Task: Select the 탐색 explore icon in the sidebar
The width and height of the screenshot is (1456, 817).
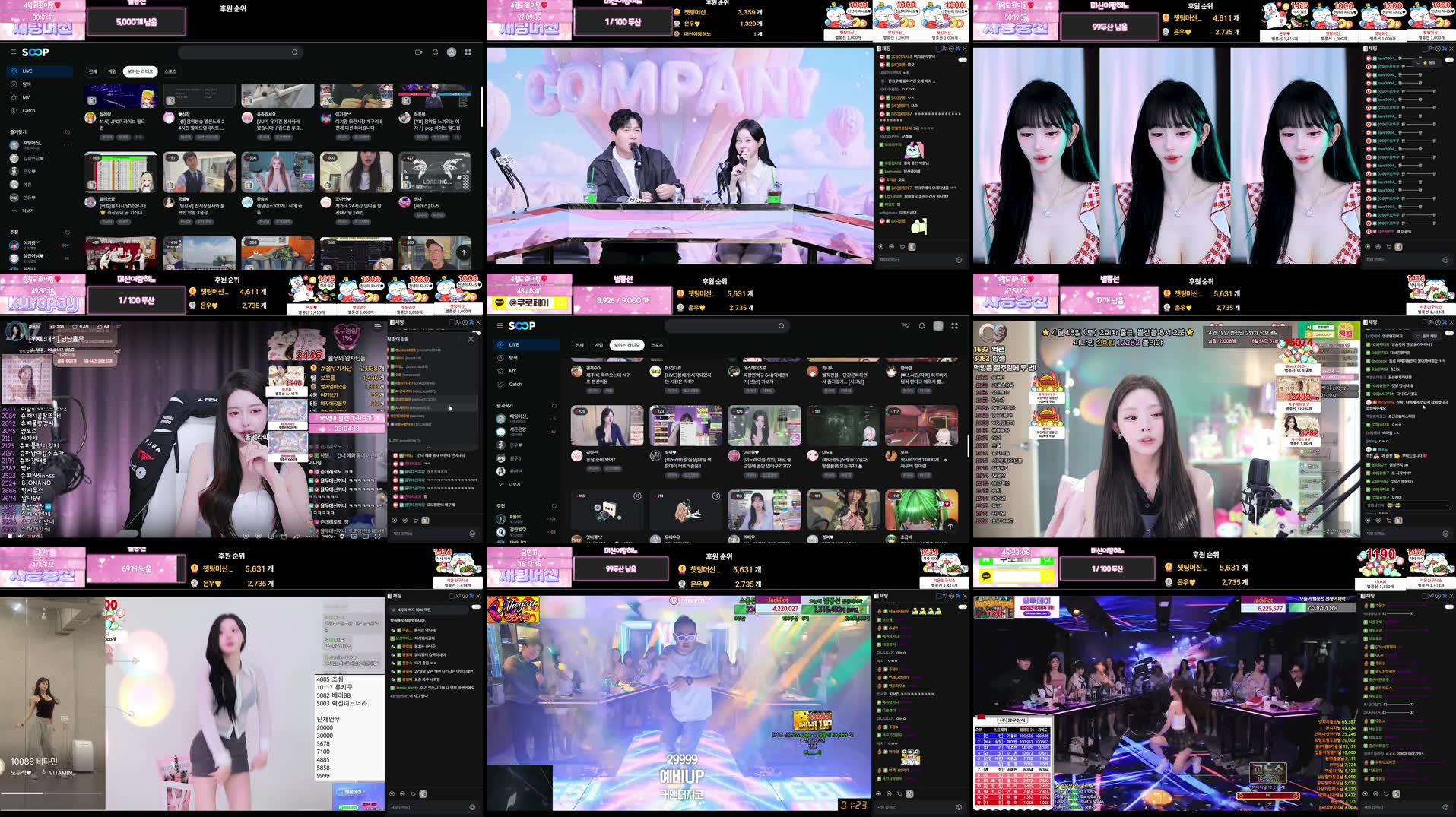Action: pos(26,84)
